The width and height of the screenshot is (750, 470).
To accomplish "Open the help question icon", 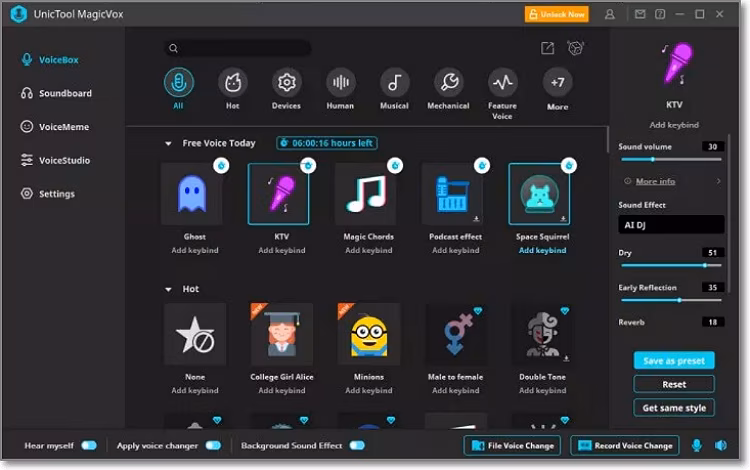I will pos(660,14).
